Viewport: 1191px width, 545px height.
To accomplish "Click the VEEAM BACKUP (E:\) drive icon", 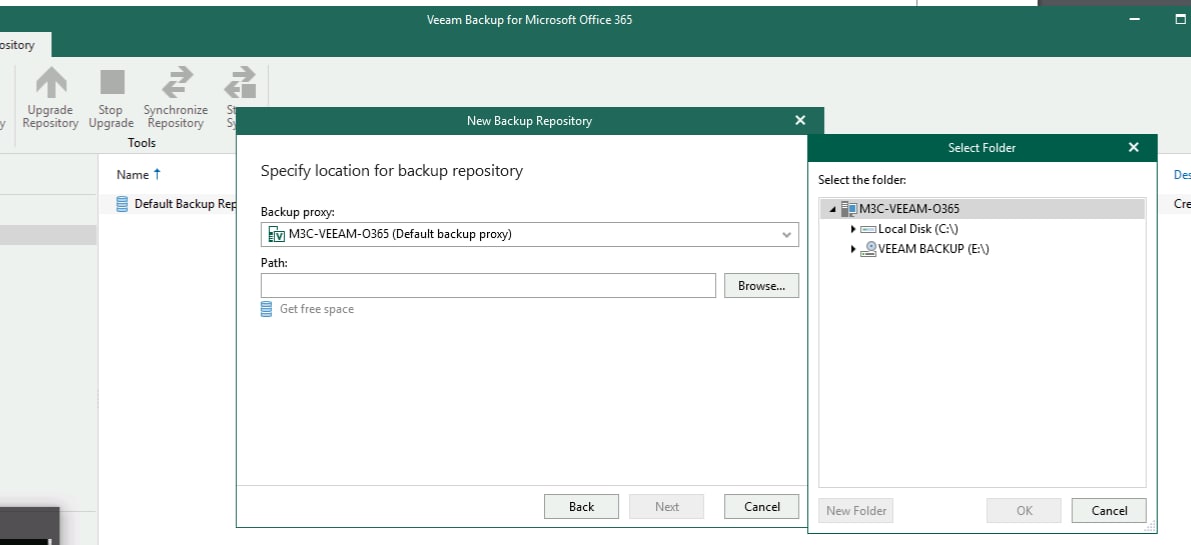I will pyautogui.click(x=868, y=249).
